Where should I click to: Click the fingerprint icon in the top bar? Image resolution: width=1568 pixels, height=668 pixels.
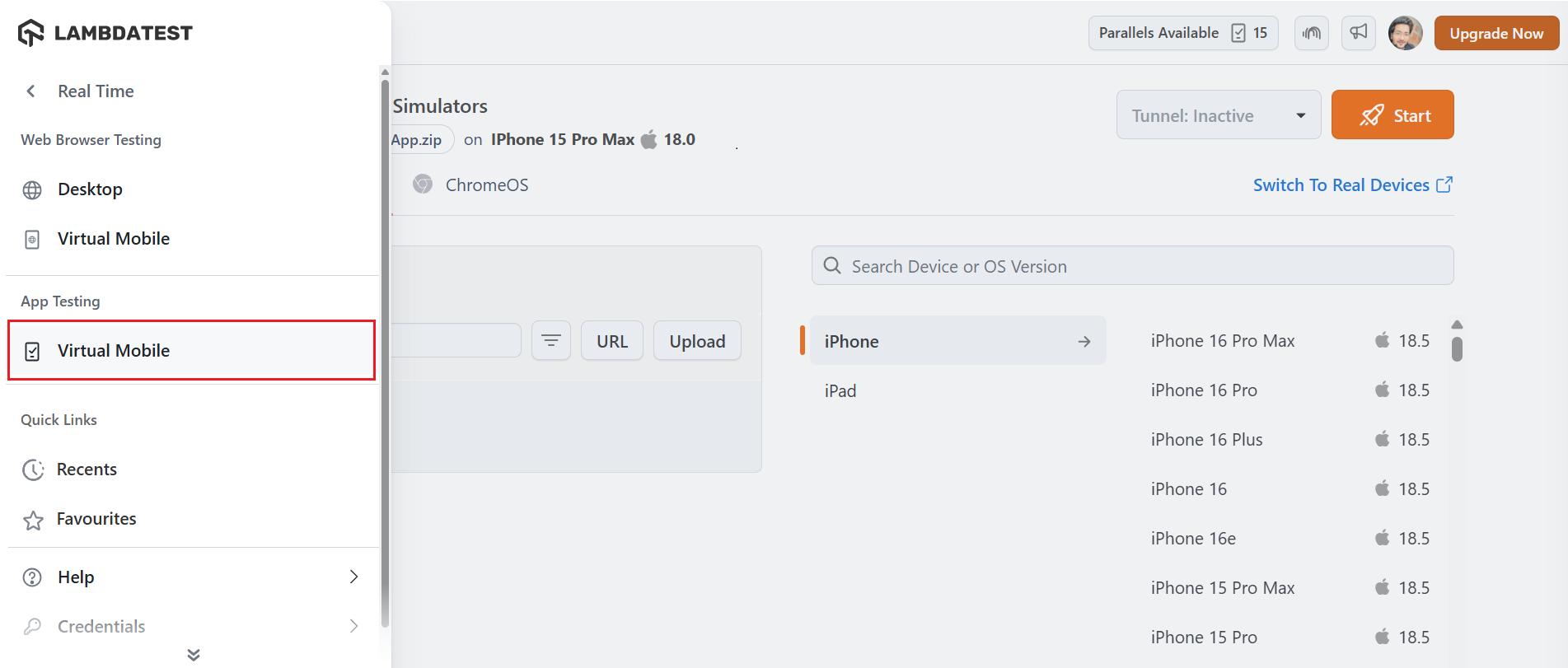click(1311, 33)
